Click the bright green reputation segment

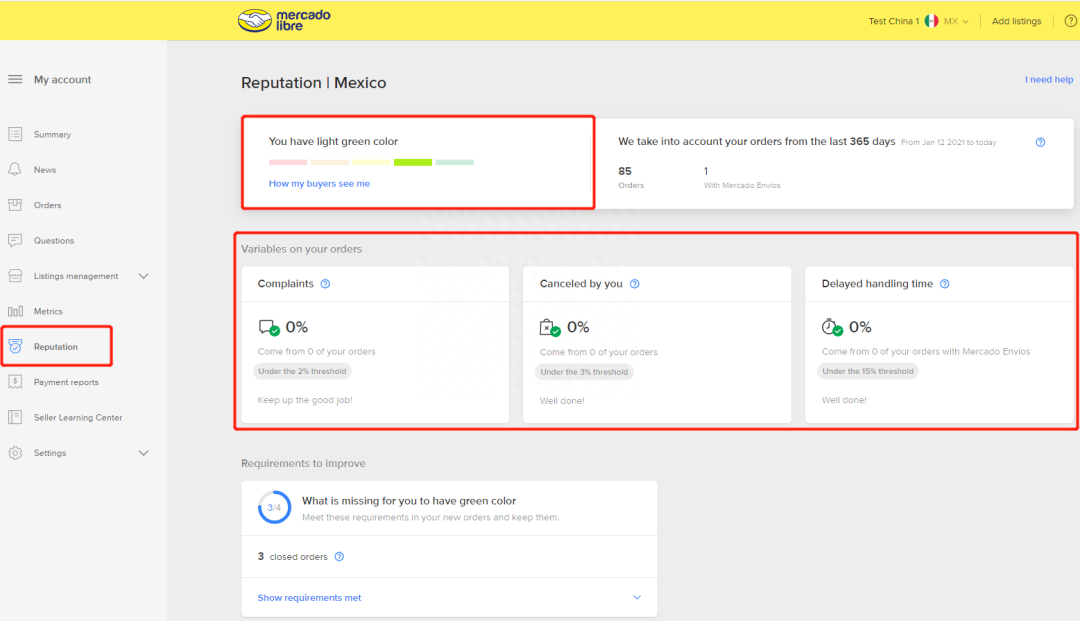413,162
